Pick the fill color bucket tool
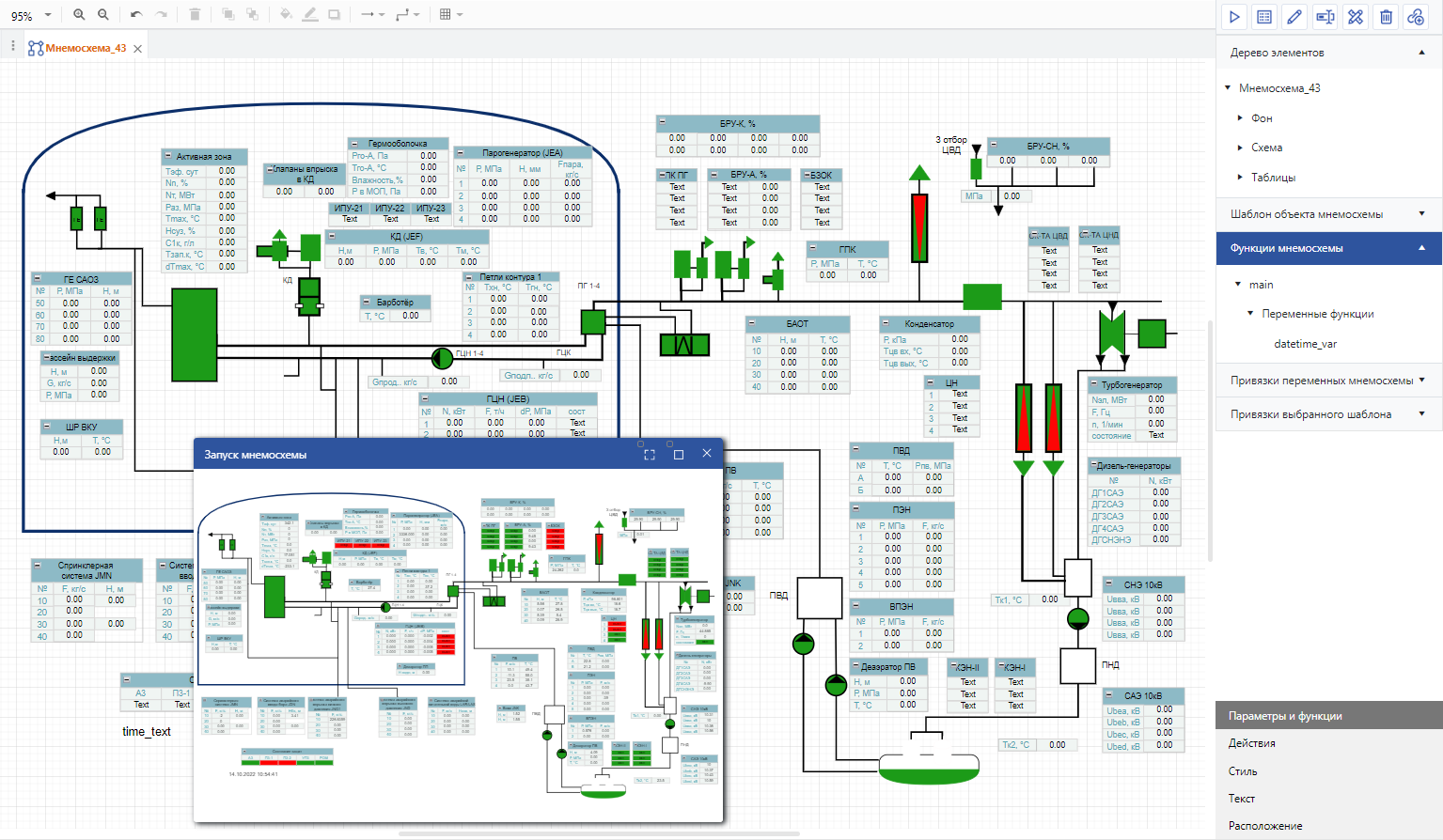Image resolution: width=1443 pixels, height=840 pixels. (286, 15)
